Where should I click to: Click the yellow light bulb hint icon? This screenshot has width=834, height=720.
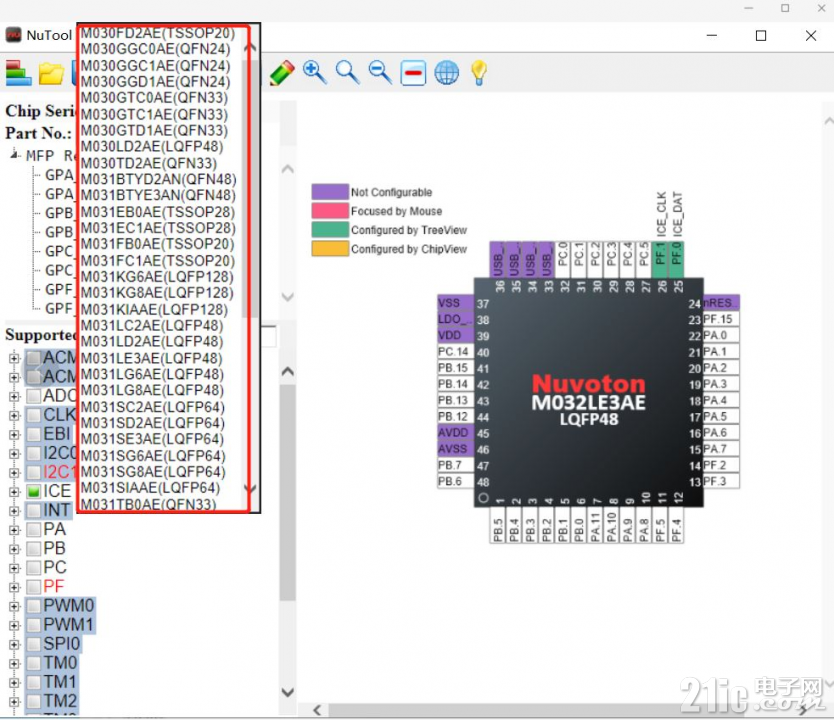coord(479,73)
